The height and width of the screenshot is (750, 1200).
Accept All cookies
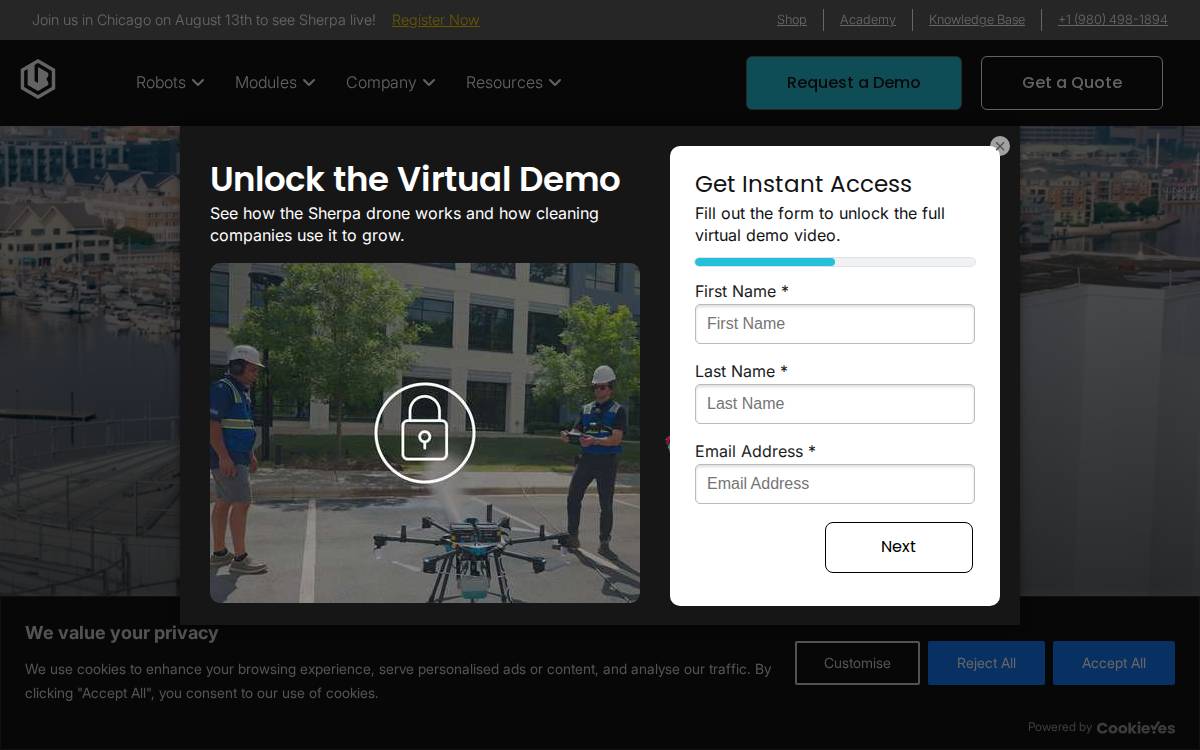[x=1114, y=663]
